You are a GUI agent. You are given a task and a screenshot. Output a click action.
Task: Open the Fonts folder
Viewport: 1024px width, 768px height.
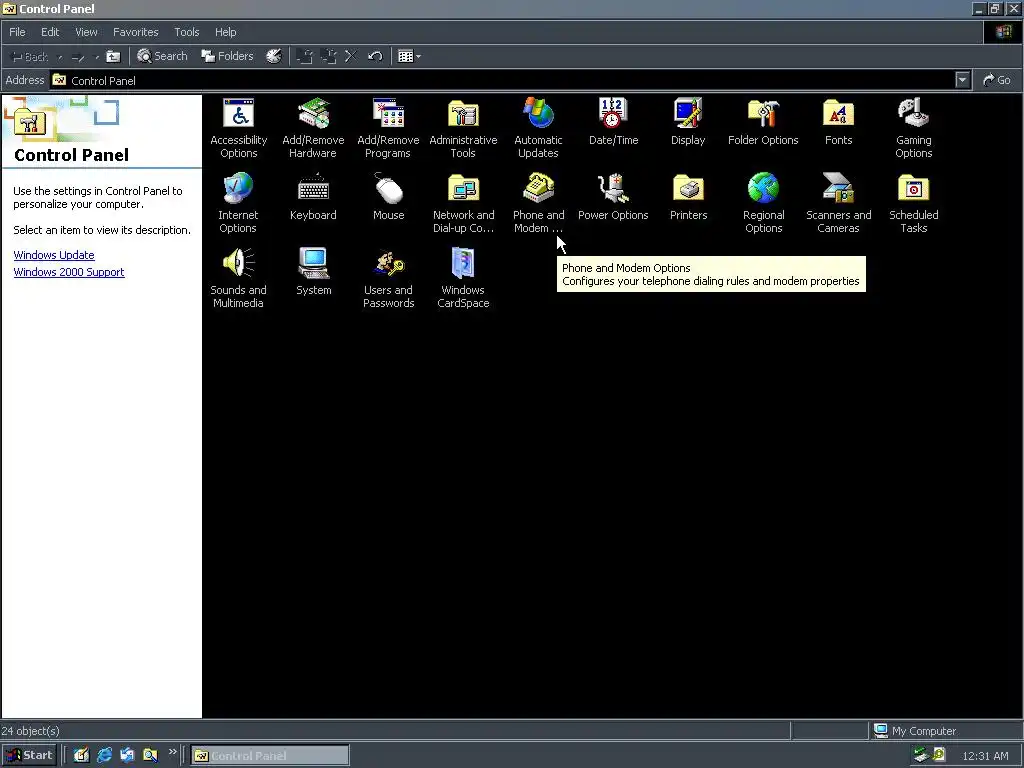839,121
